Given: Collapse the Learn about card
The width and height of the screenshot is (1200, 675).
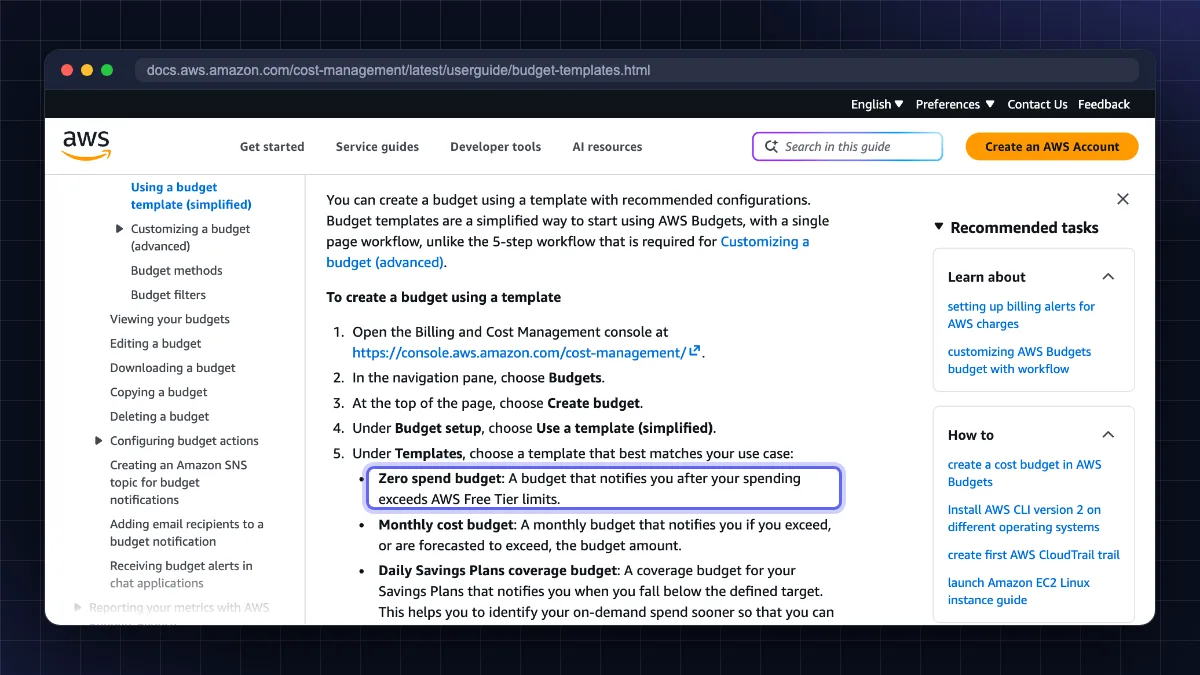Looking at the screenshot, I should [x=1108, y=277].
